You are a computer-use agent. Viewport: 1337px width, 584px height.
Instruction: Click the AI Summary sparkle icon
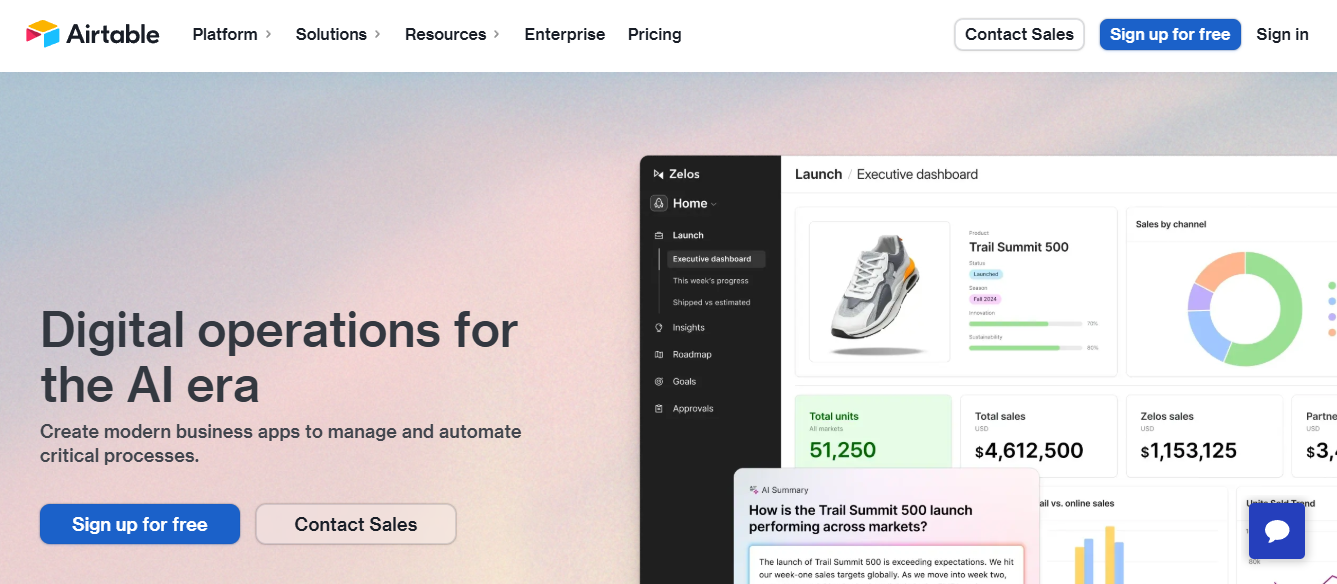tap(753, 490)
